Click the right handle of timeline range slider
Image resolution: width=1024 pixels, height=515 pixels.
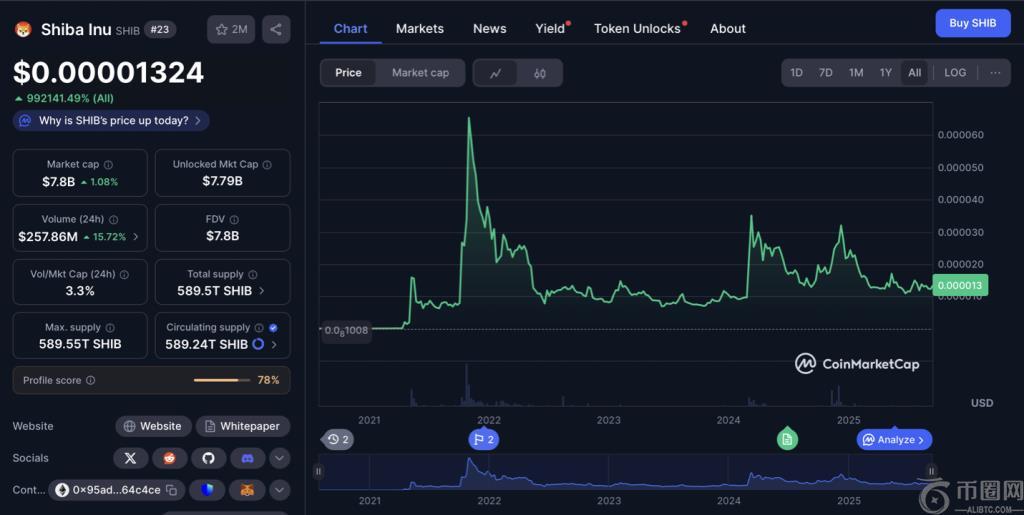click(931, 471)
